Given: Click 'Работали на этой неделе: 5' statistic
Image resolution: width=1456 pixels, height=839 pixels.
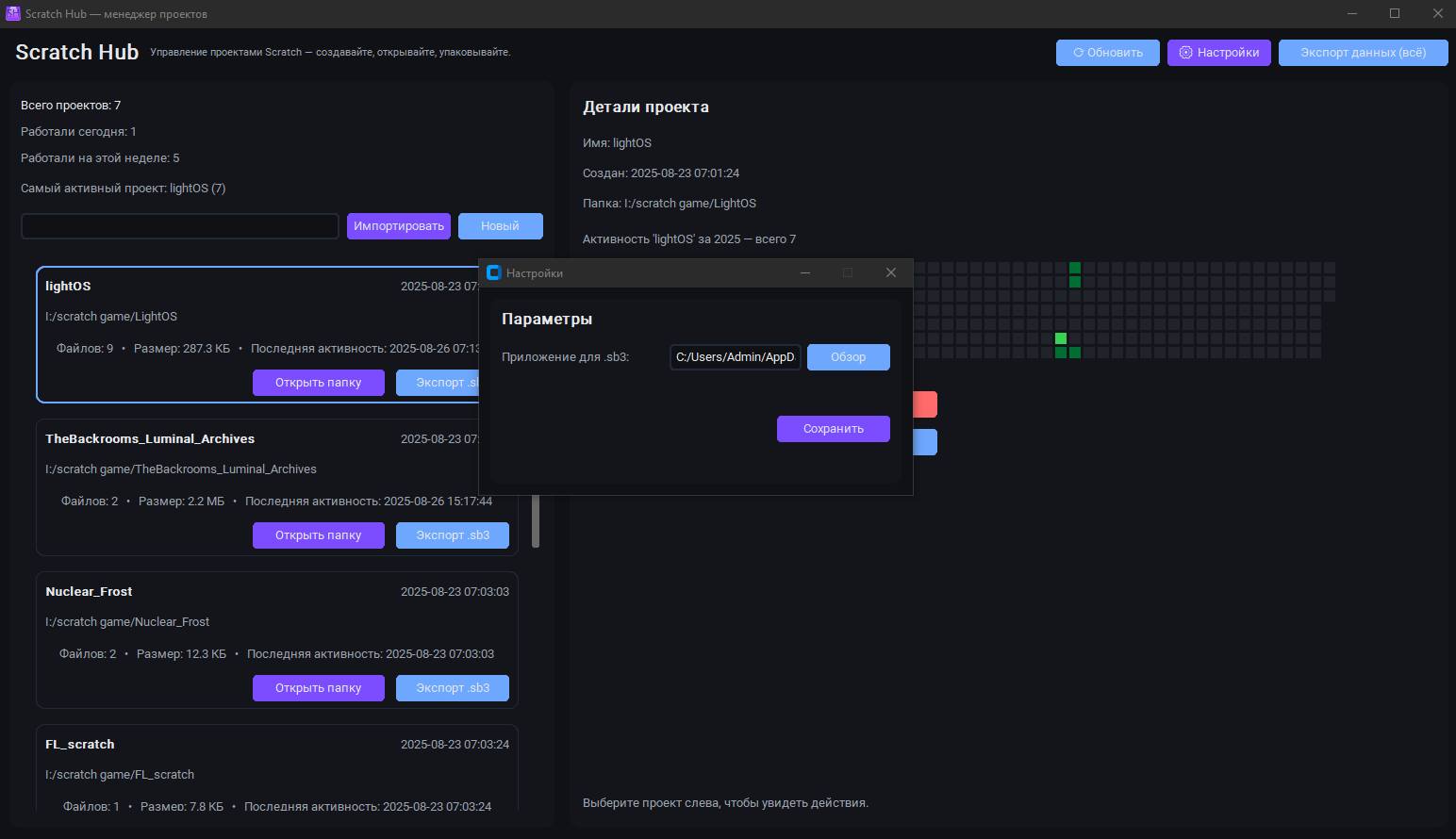Looking at the screenshot, I should click(x=100, y=158).
